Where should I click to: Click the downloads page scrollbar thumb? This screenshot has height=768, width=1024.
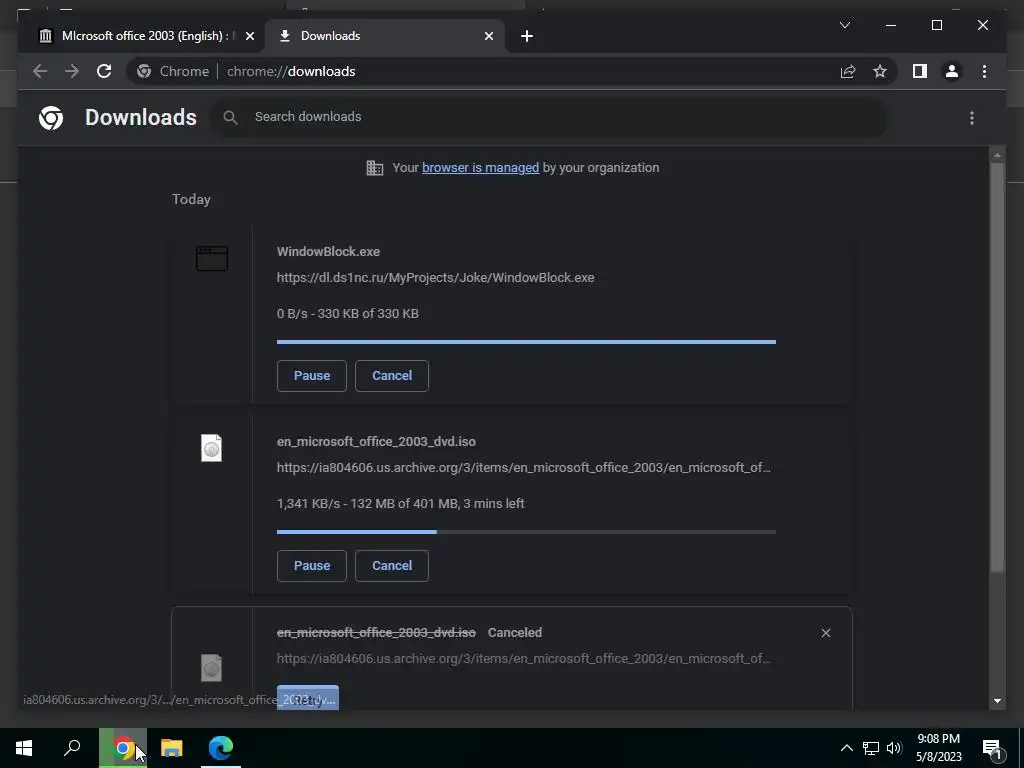click(x=997, y=368)
